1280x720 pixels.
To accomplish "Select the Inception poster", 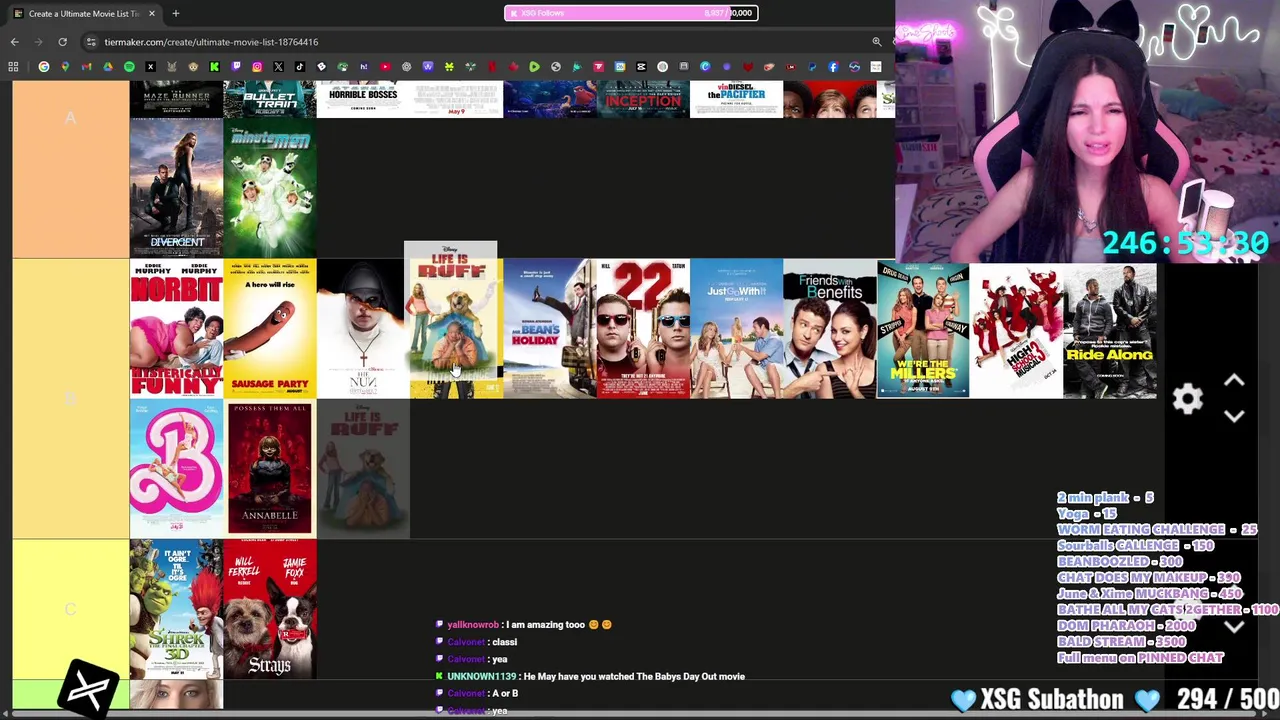I will coord(643,99).
